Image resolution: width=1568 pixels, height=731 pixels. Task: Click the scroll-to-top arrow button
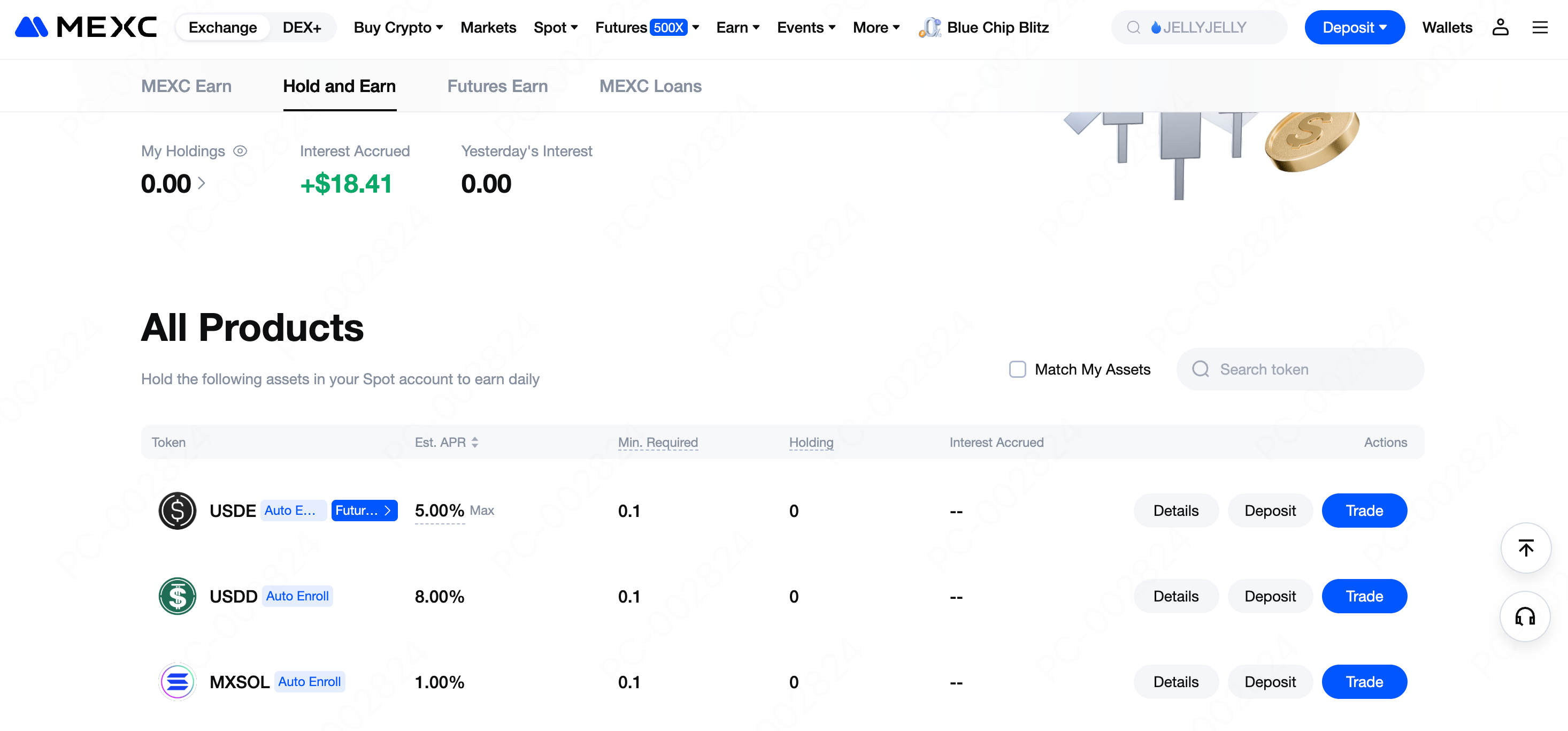point(1525,547)
